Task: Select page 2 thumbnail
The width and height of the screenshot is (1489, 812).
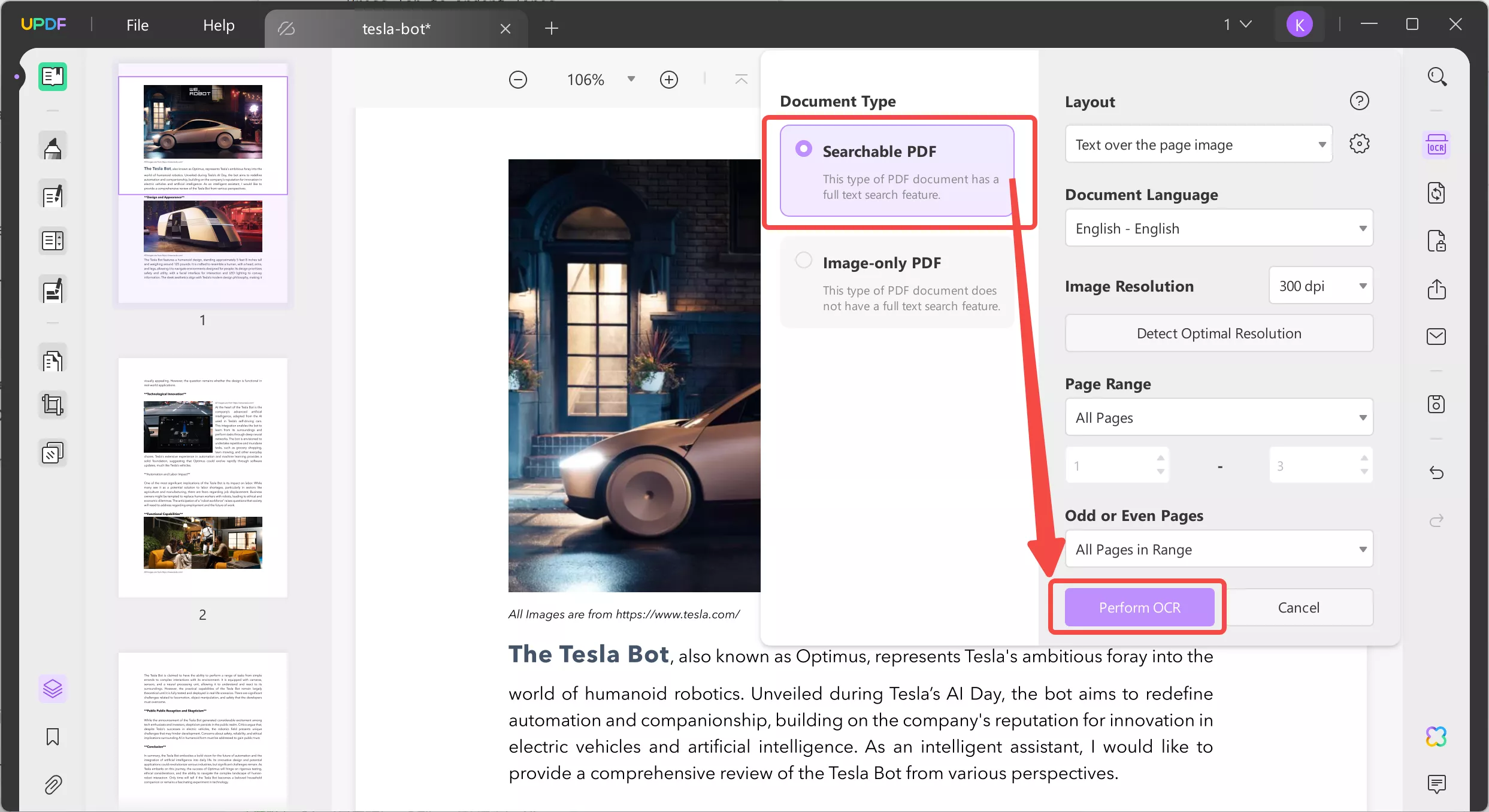Action: coord(202,477)
